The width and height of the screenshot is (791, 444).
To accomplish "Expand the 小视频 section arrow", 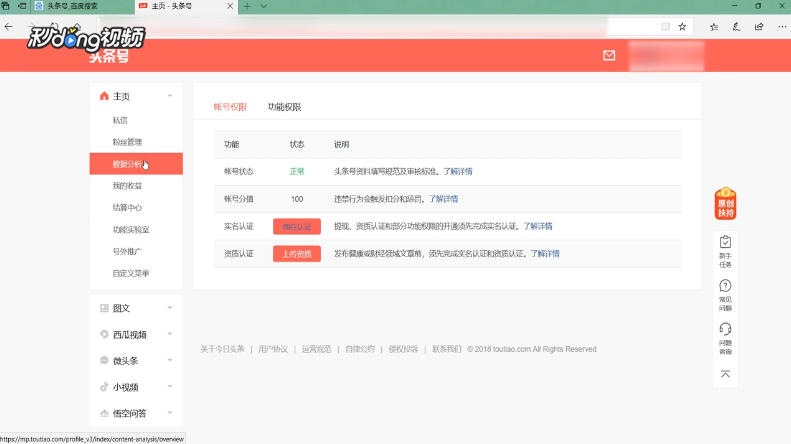I will point(170,386).
